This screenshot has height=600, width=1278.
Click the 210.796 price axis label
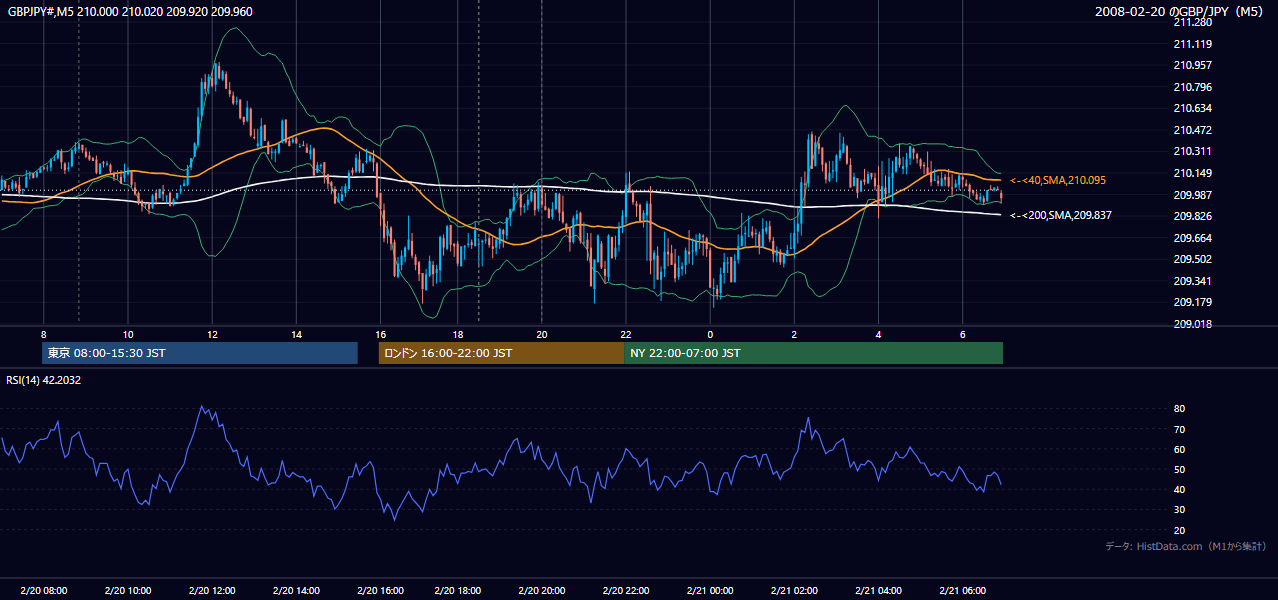click(x=1193, y=87)
